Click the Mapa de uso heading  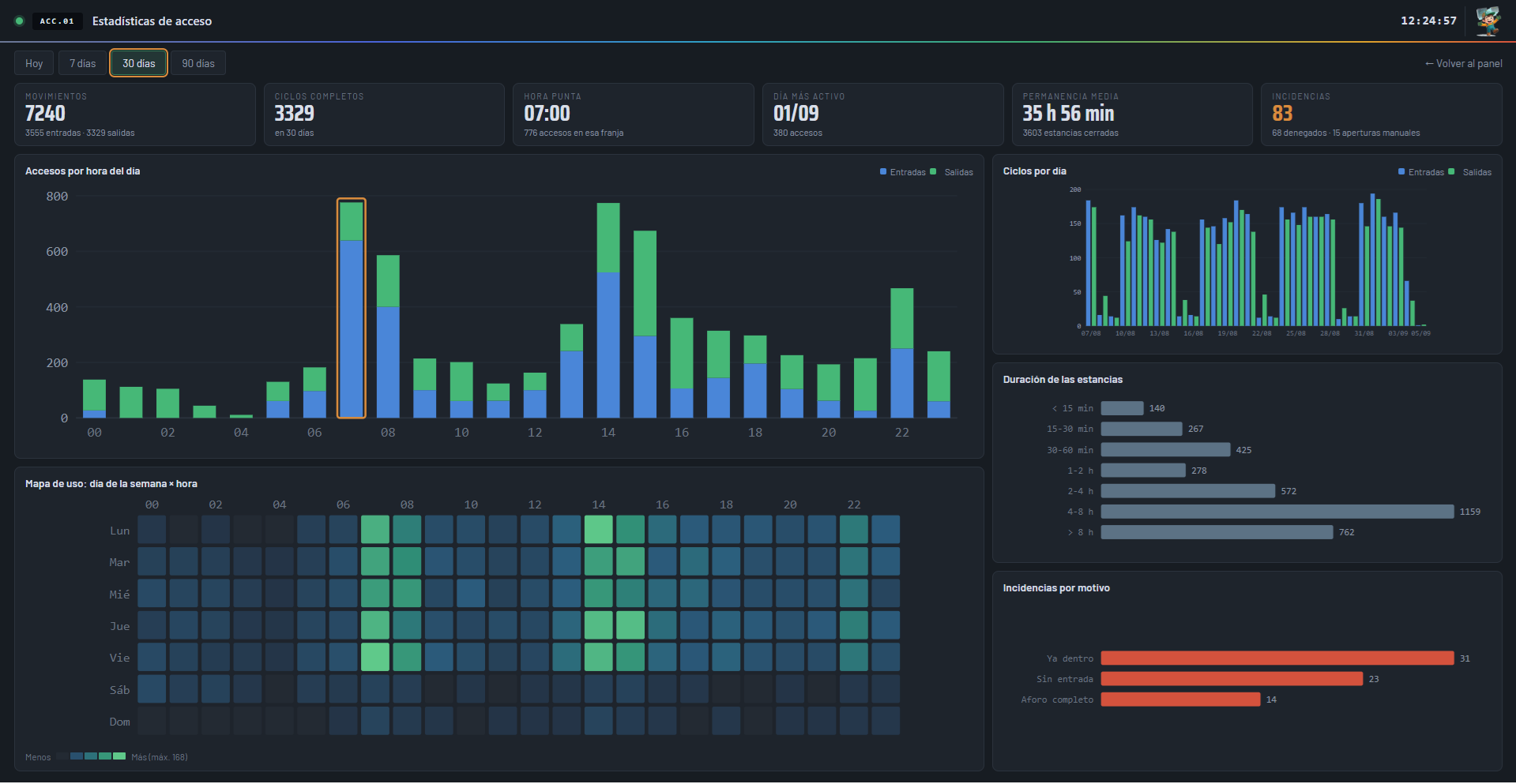111,484
